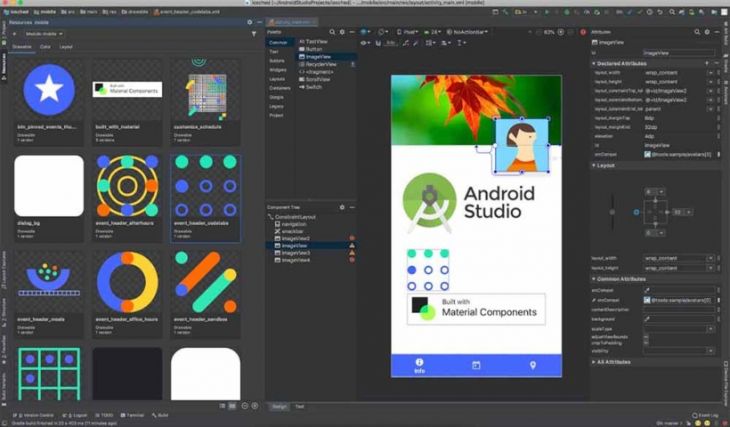Open the device Pixel dropdown
730x427 pixels.
[x=407, y=32]
